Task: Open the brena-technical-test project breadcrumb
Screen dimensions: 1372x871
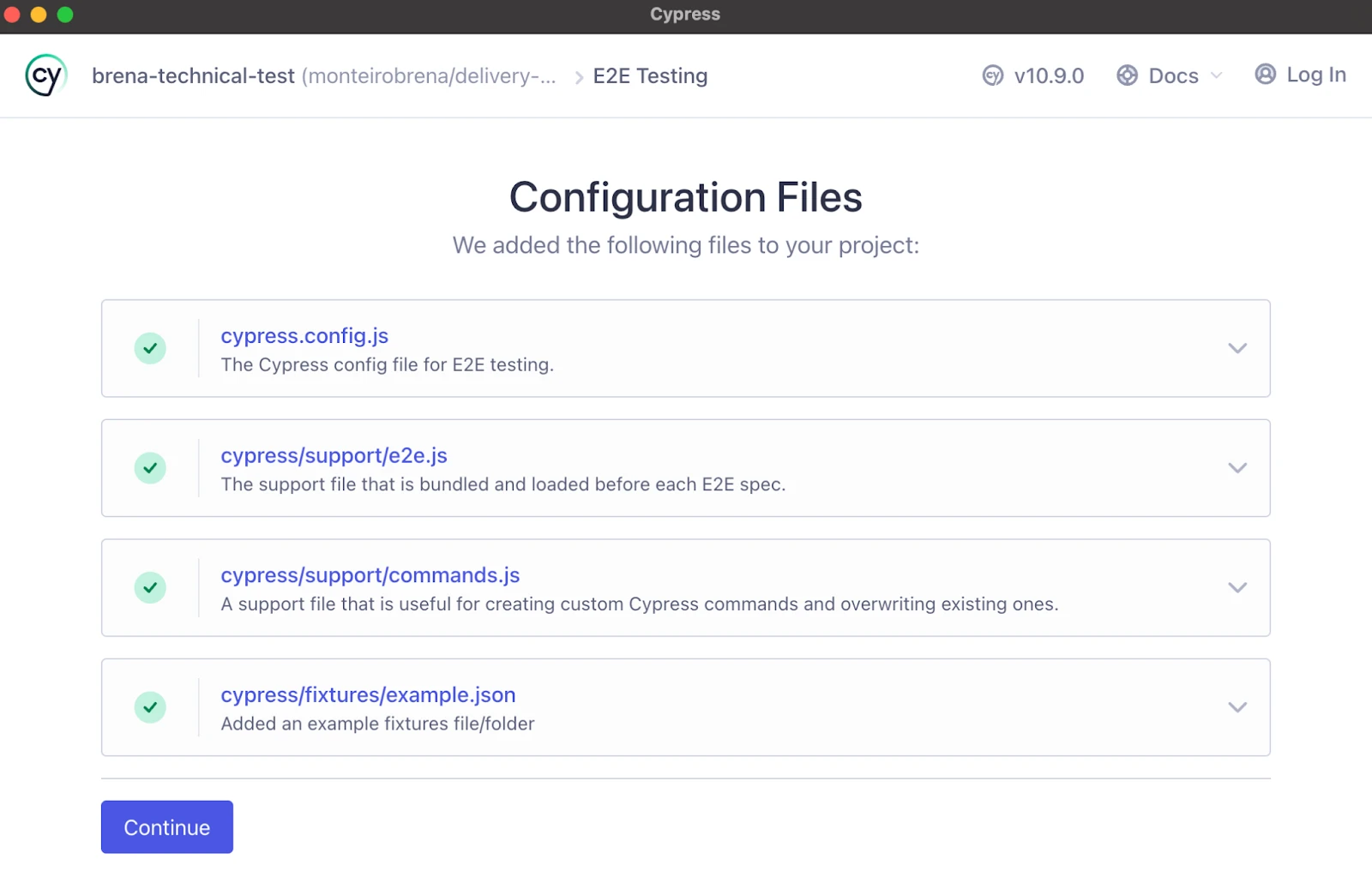Action: click(x=193, y=75)
